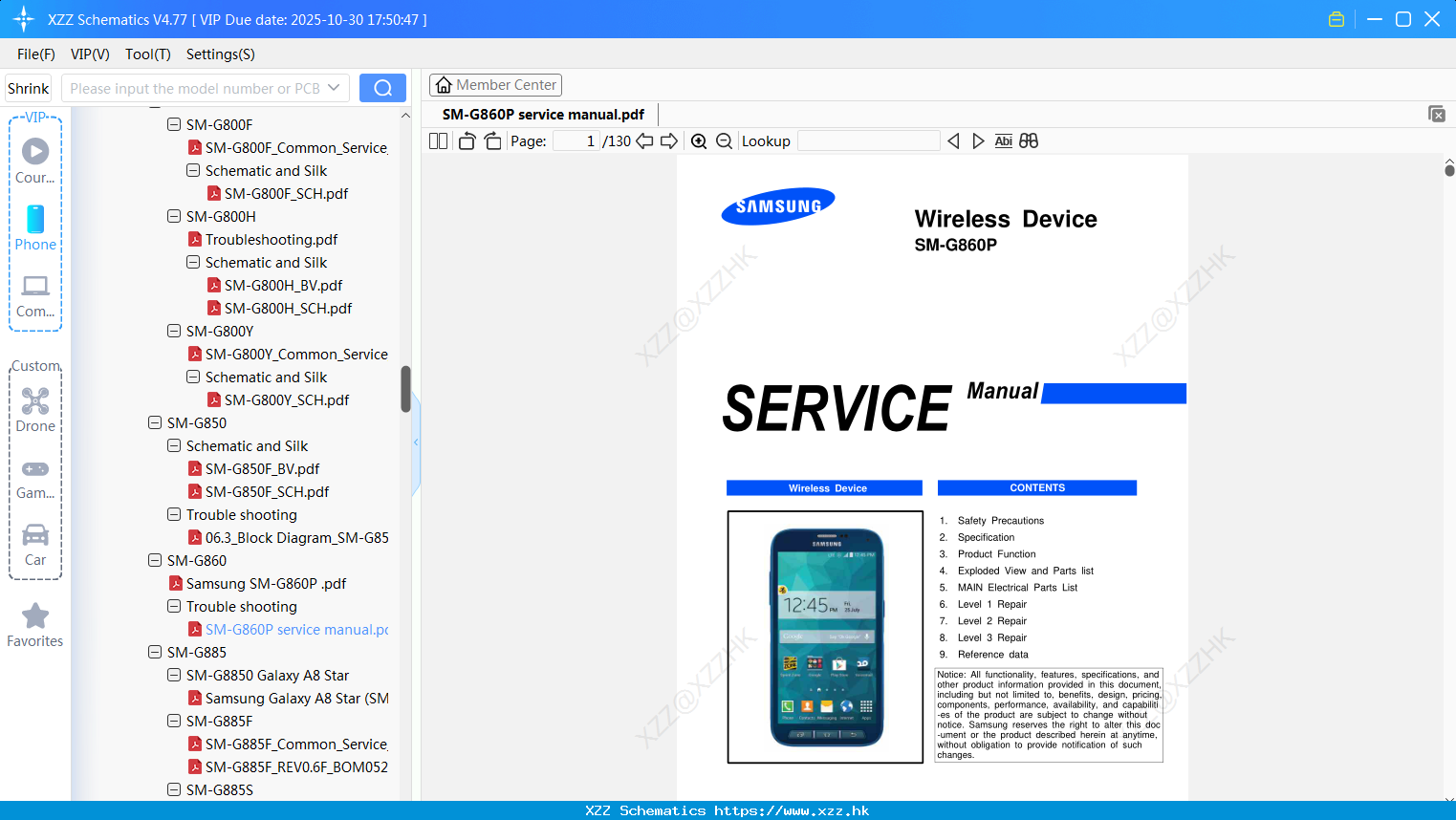This screenshot has width=1456, height=820.
Task: Click the Lookup text field
Action: click(868, 140)
